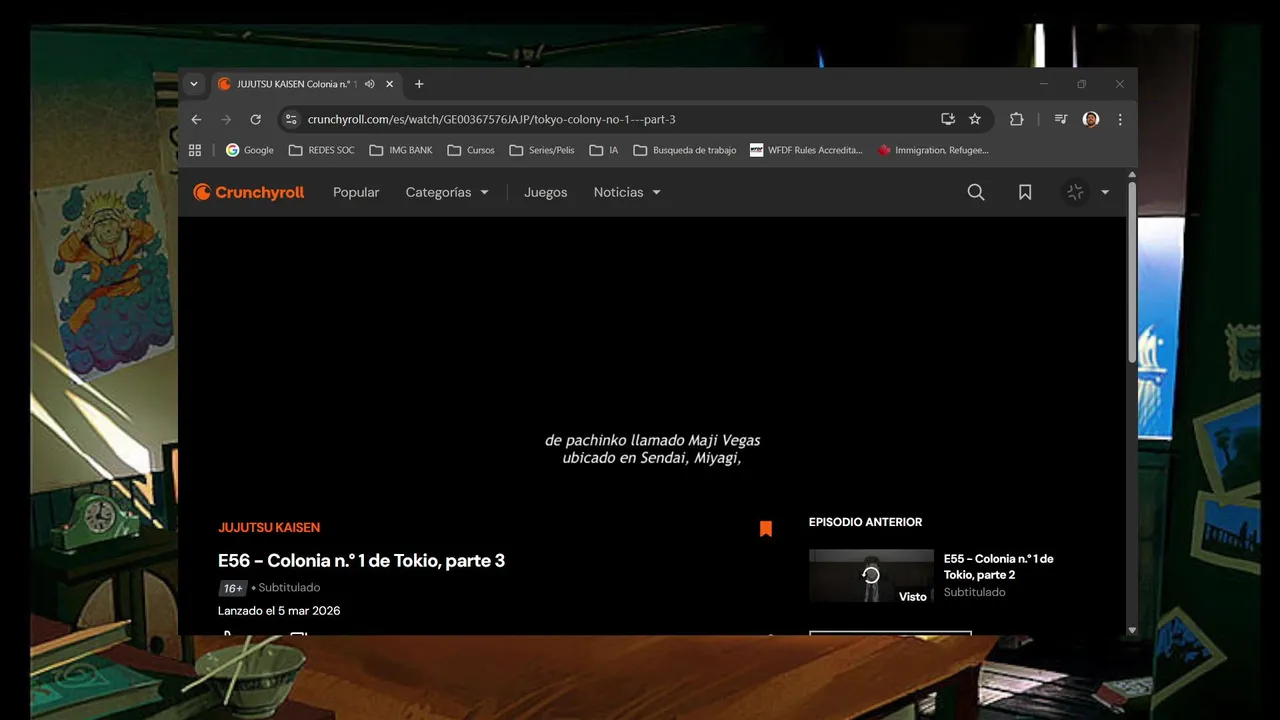Reload the Crunchyroll page
Viewport: 1280px width, 720px height.
pyautogui.click(x=256, y=119)
